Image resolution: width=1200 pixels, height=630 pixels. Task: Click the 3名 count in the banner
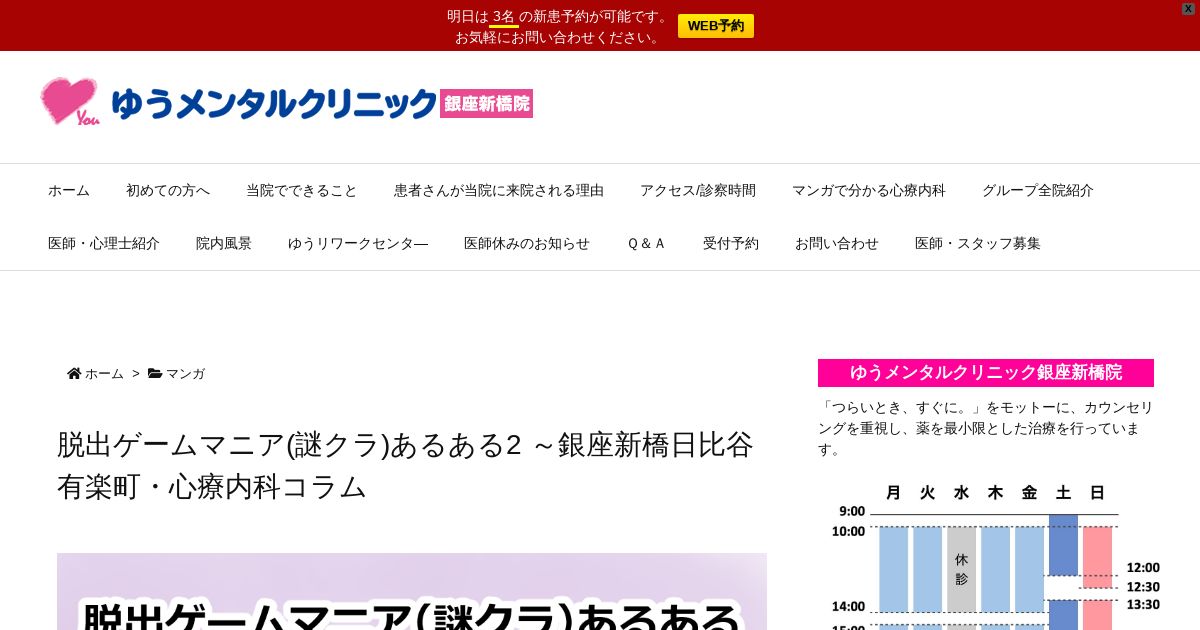tap(504, 16)
